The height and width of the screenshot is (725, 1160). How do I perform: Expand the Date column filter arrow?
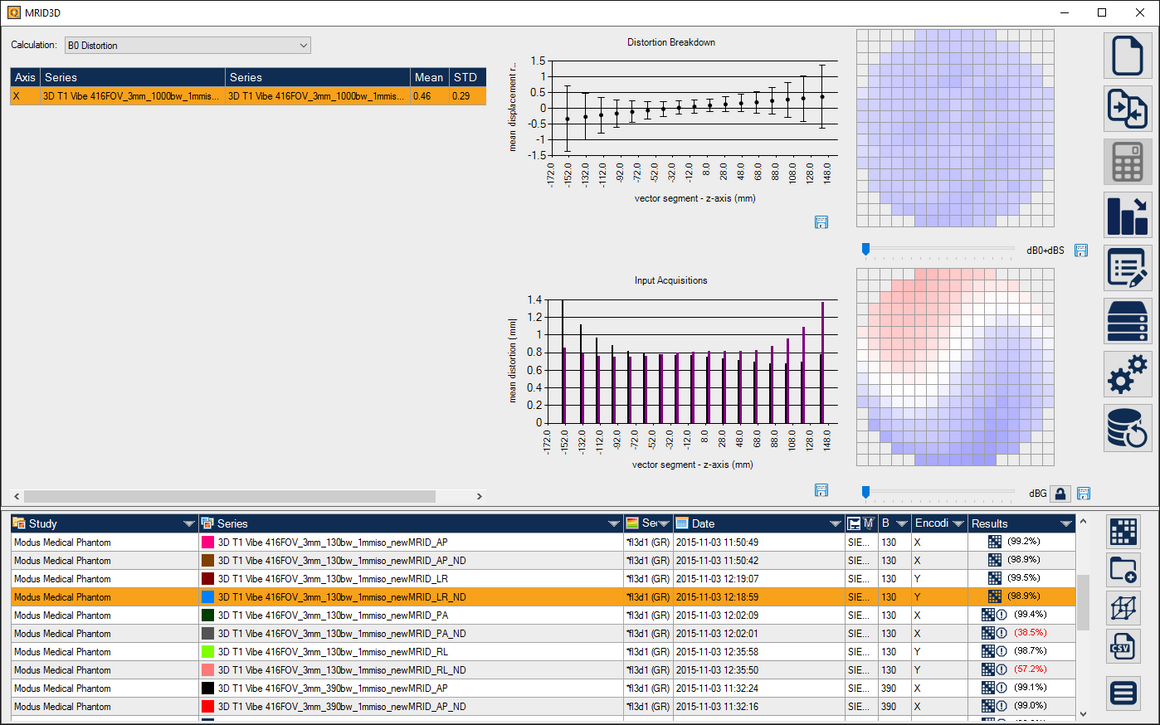coord(835,524)
